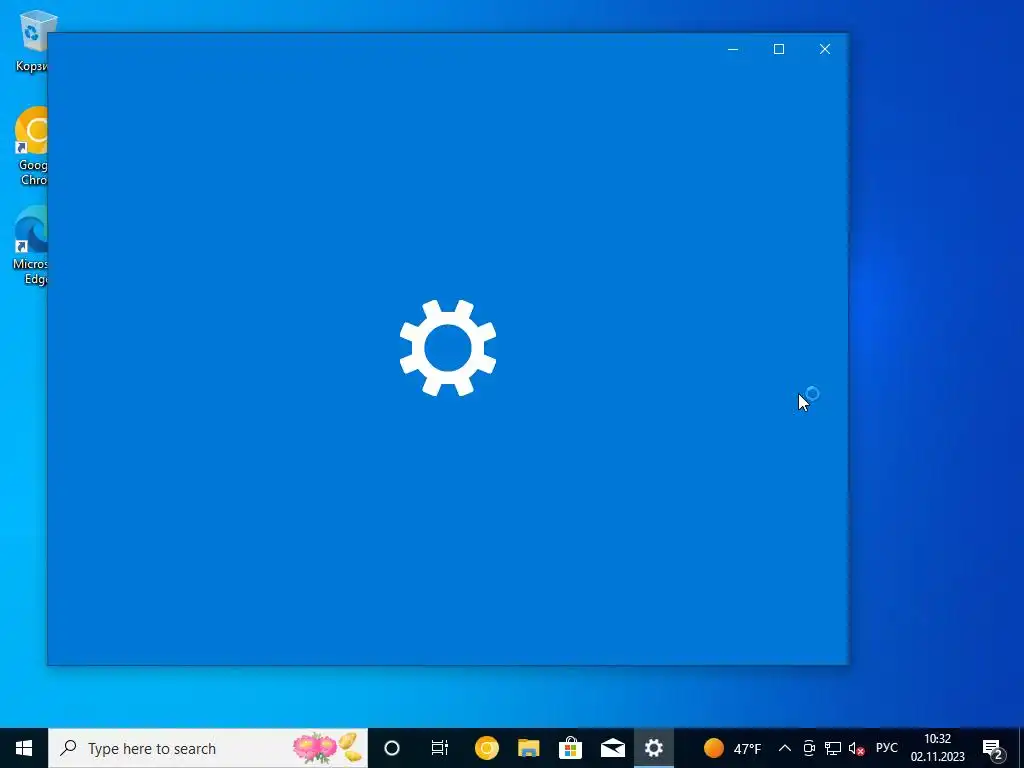Click the Type here to search box
This screenshot has width=1024, height=768.
pyautogui.click(x=208, y=748)
